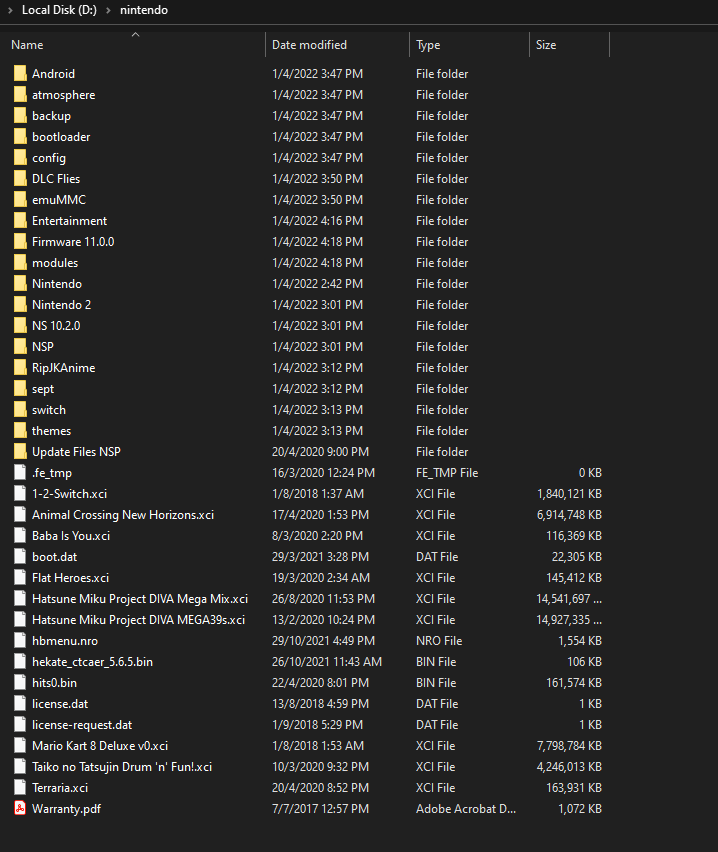The width and height of the screenshot is (718, 852).
Task: Select Hatsune Miku Project DIVA Mega Mix.xci
Action: pyautogui.click(x=140, y=599)
